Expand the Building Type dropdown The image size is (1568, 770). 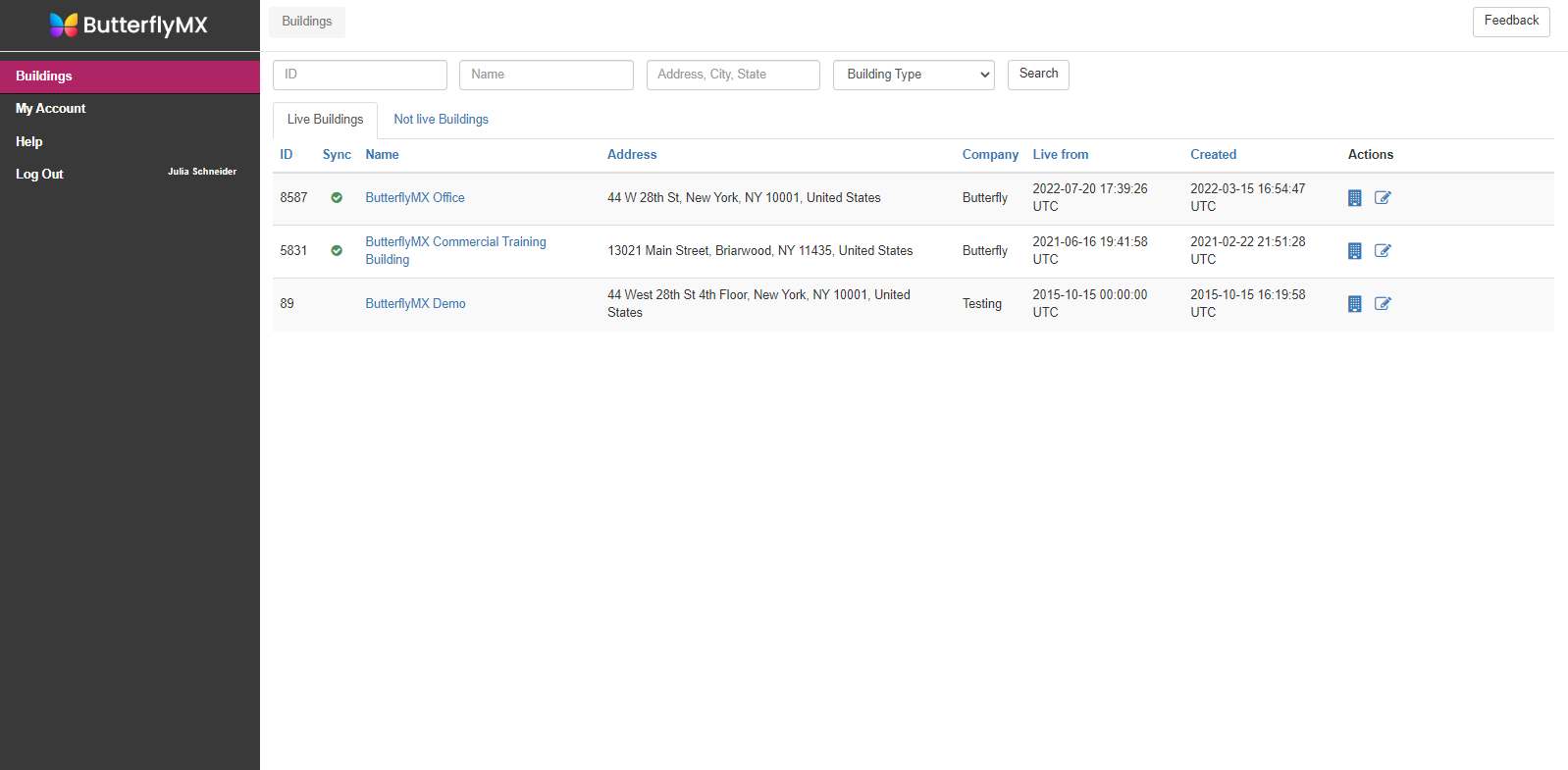pos(913,75)
